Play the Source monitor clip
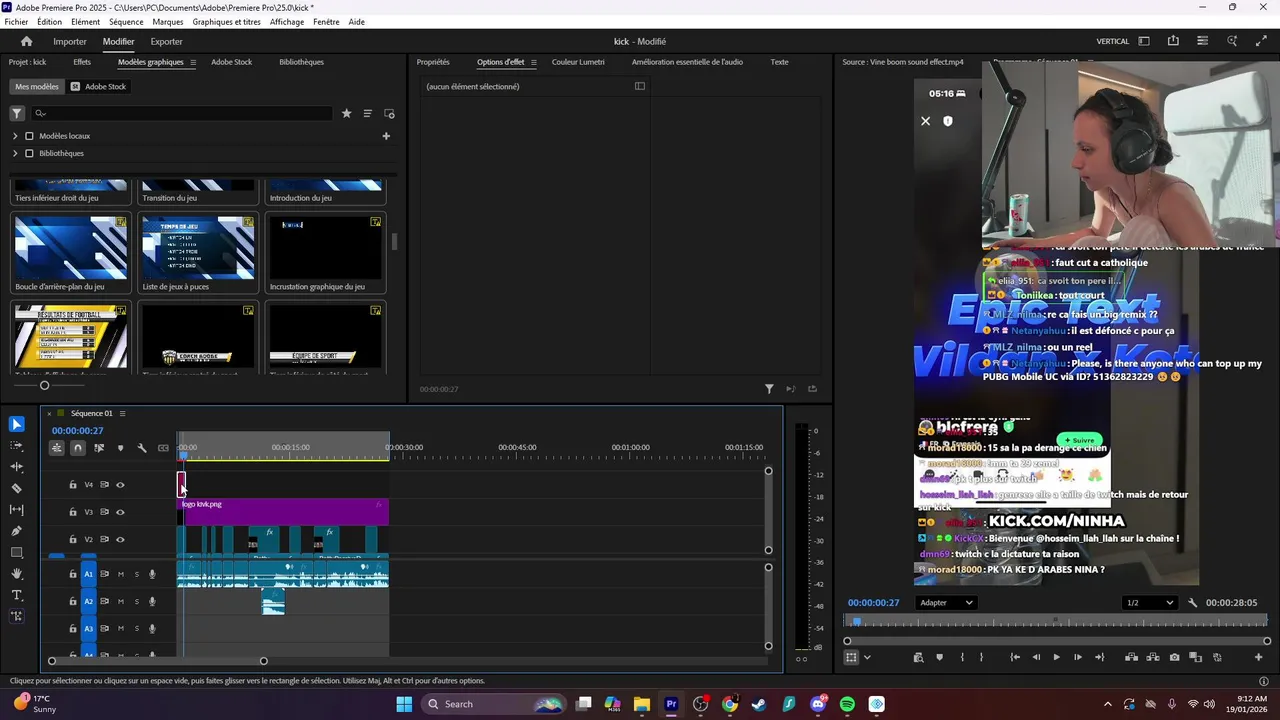 1056,657
